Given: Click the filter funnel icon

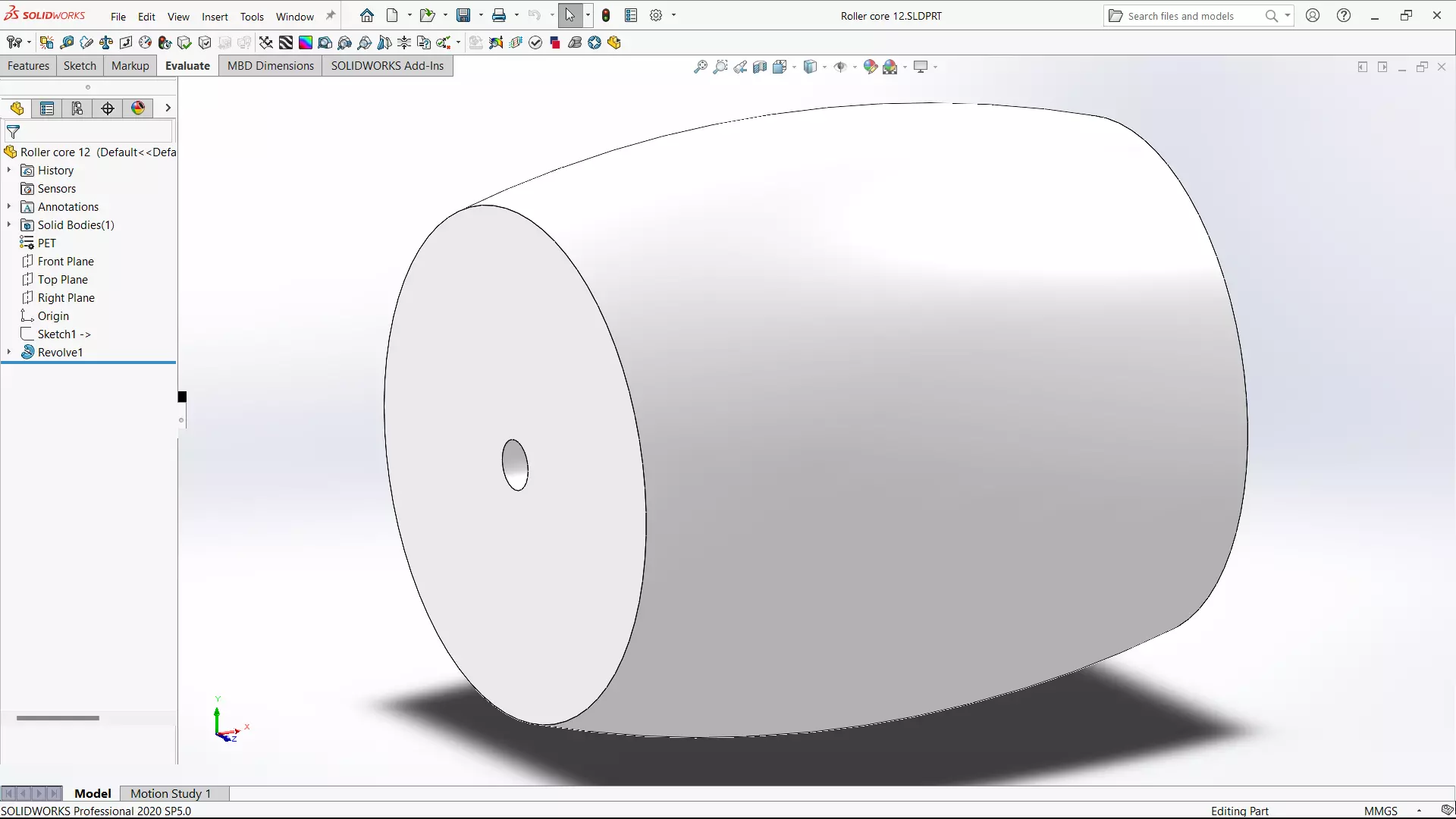Looking at the screenshot, I should point(13,132).
